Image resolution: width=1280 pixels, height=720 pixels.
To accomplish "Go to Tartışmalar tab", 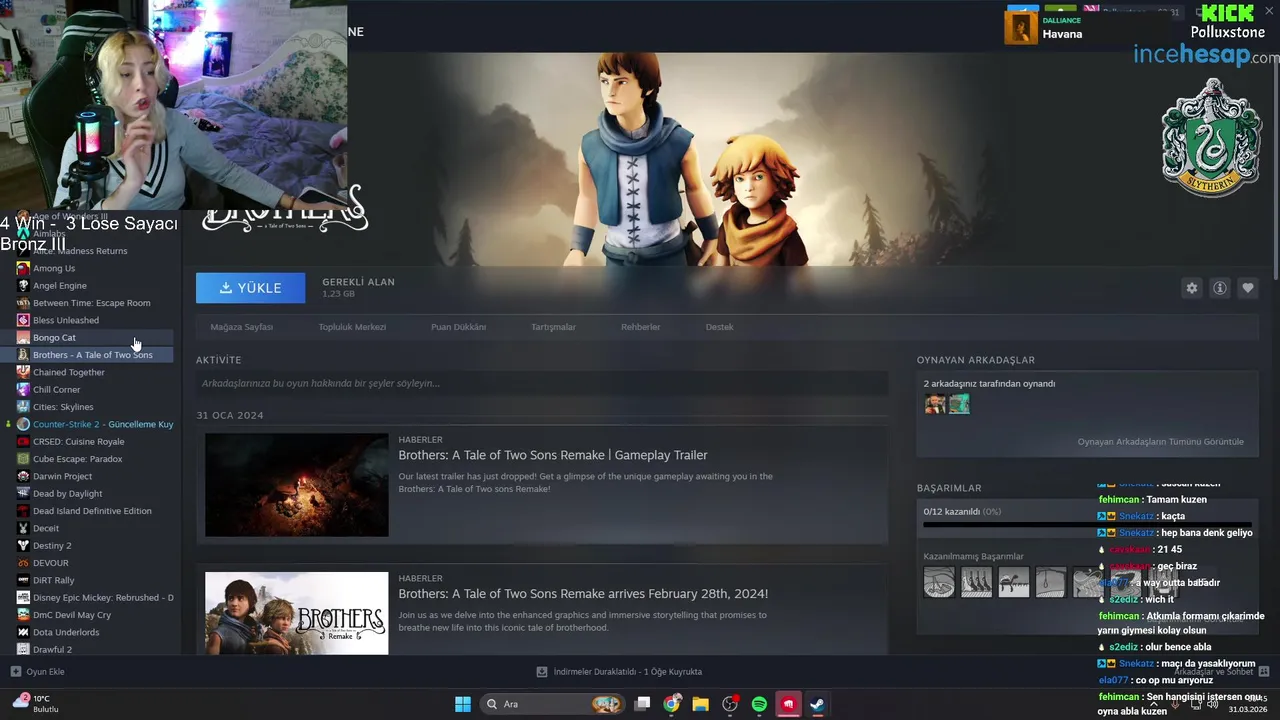I will tap(553, 327).
